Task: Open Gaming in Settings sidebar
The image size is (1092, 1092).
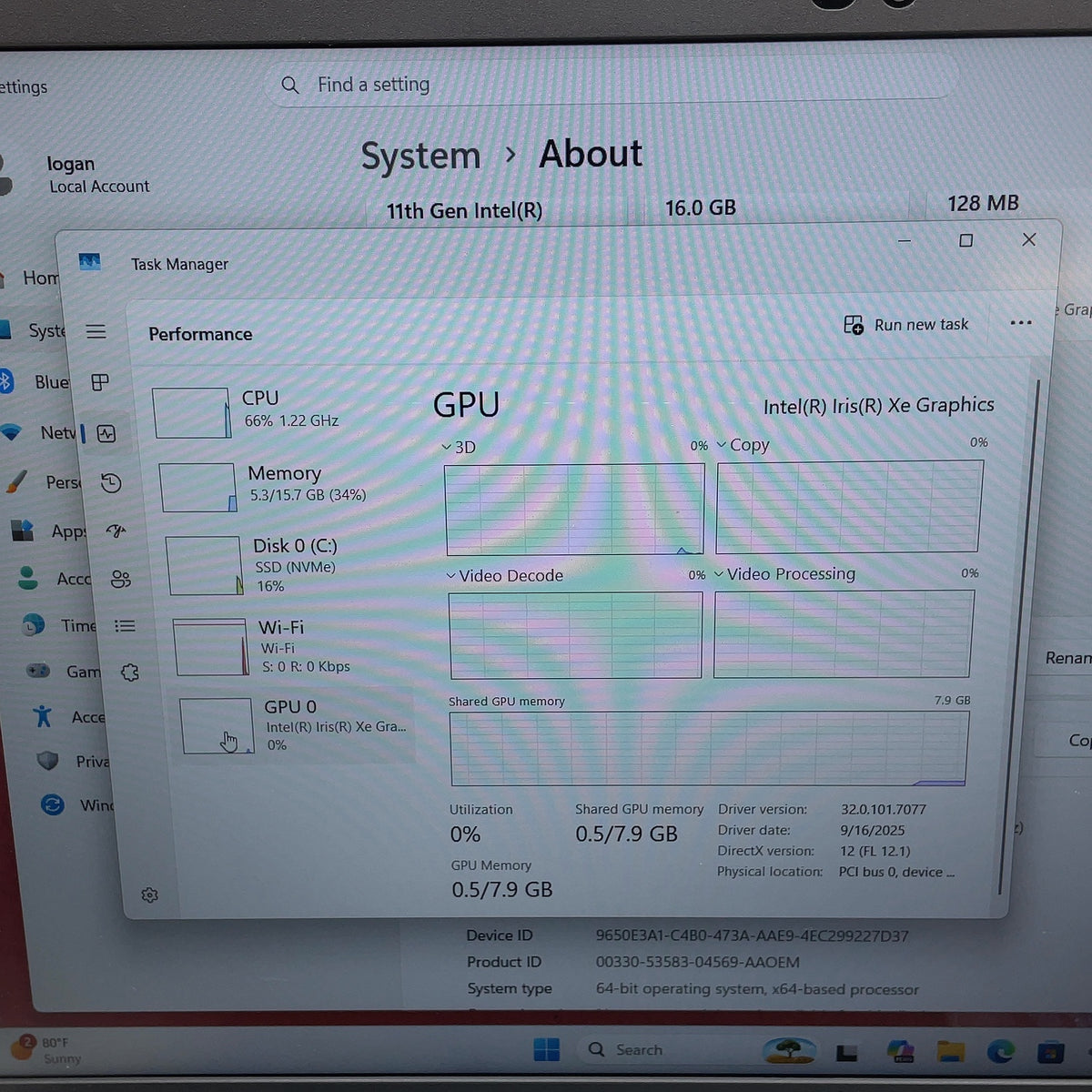Action: pyautogui.click(x=62, y=672)
